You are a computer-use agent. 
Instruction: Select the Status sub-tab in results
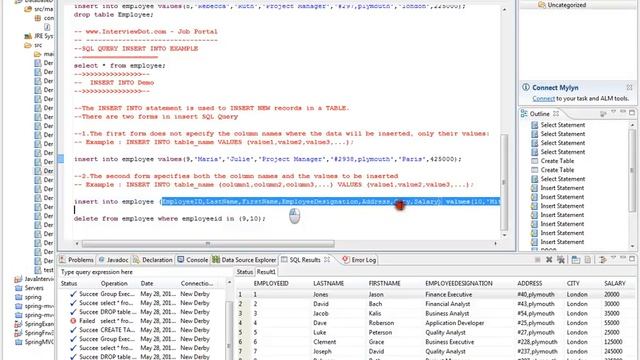[x=244, y=272]
